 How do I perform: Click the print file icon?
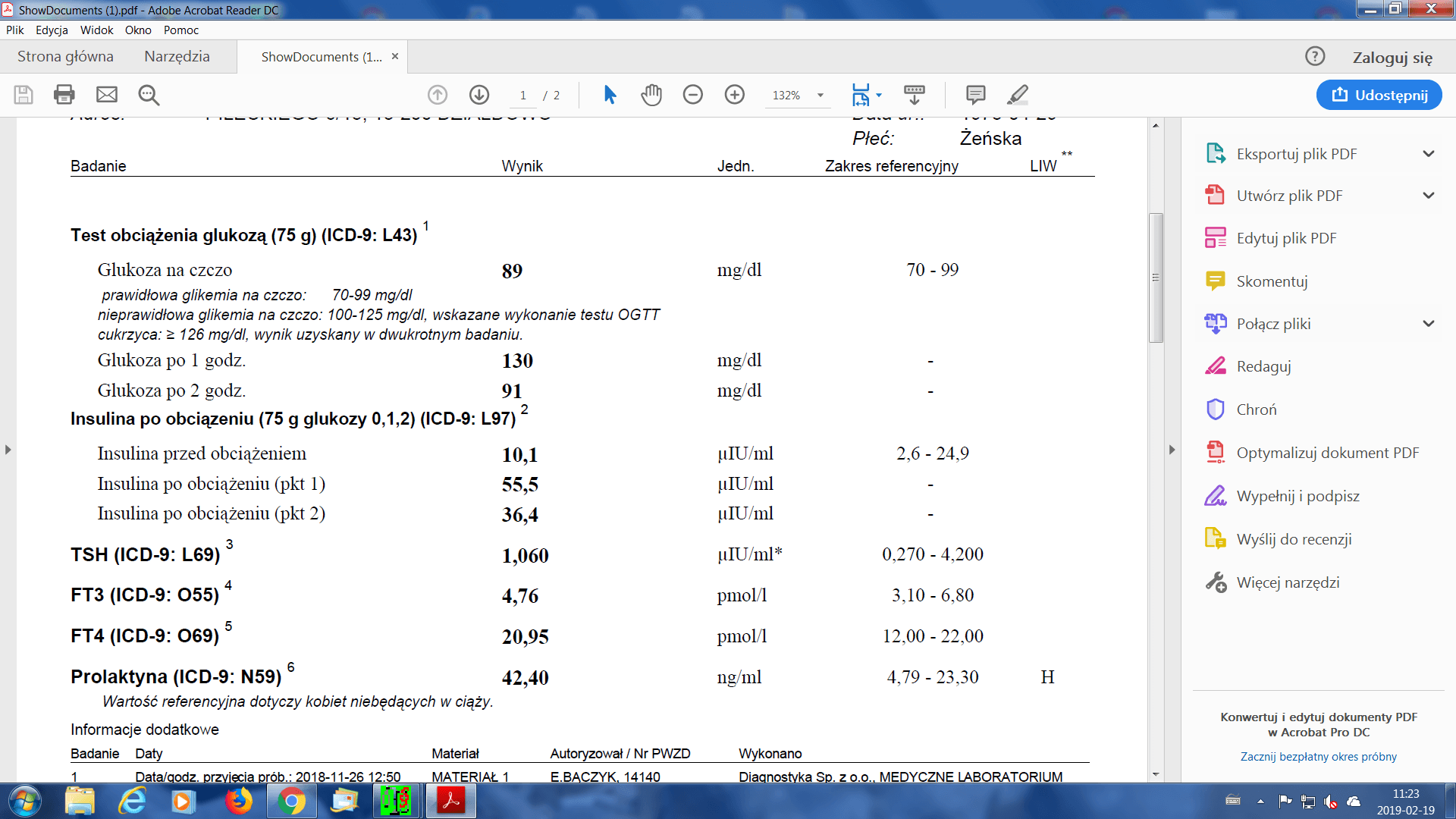(64, 95)
